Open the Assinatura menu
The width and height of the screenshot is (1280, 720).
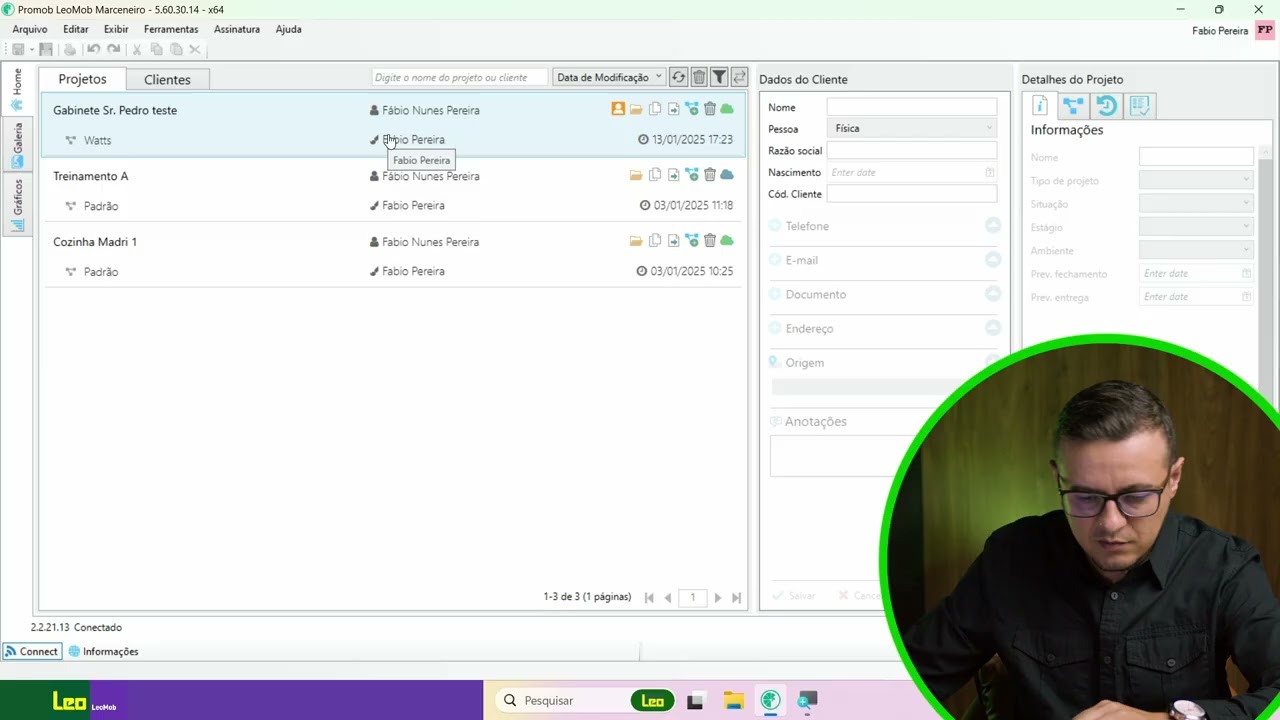[x=237, y=29]
